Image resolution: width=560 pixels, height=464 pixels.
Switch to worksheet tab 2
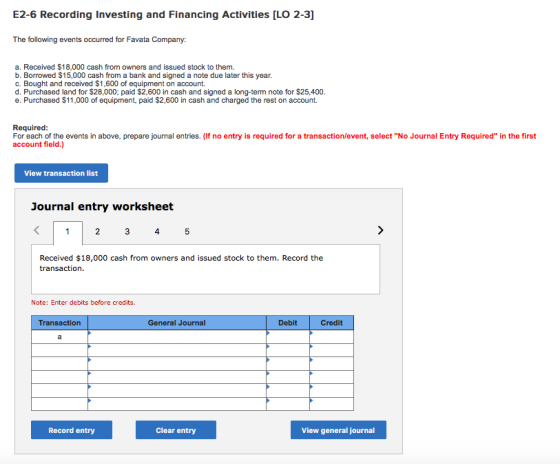97,232
